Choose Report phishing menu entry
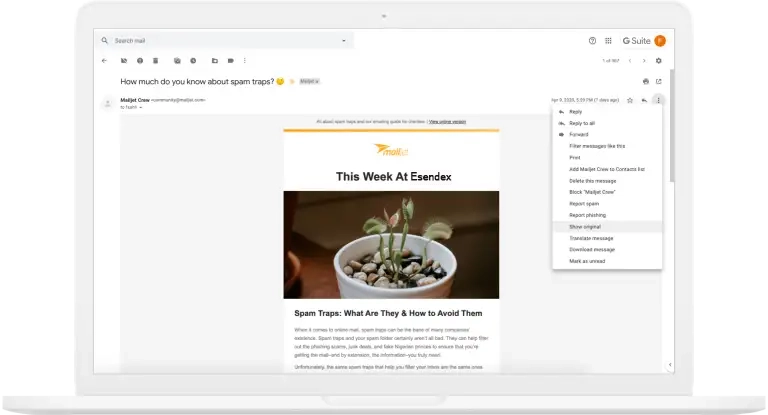This screenshot has height=415, width=768. 607,215
